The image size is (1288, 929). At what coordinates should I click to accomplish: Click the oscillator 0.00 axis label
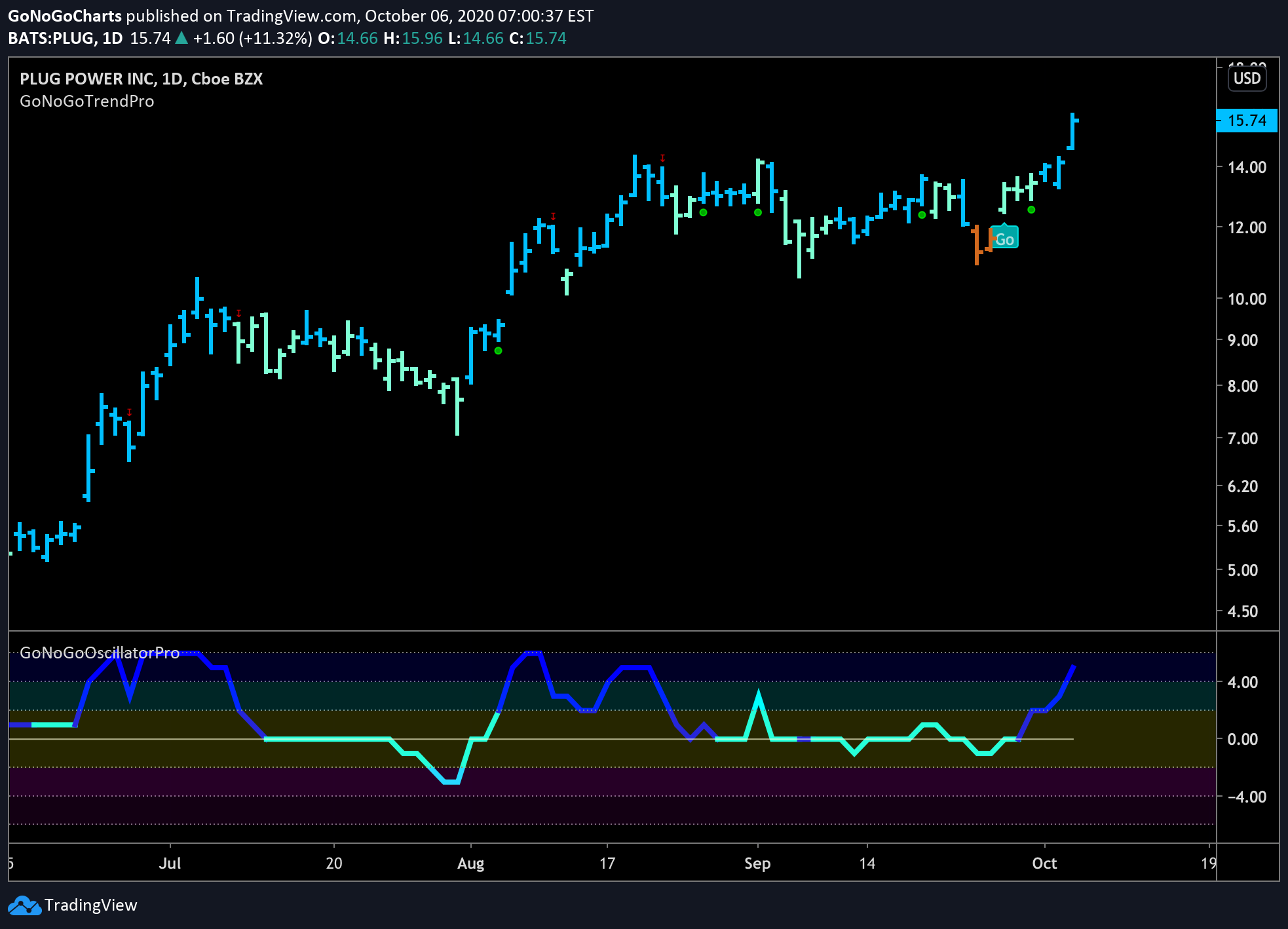pyautogui.click(x=1243, y=739)
